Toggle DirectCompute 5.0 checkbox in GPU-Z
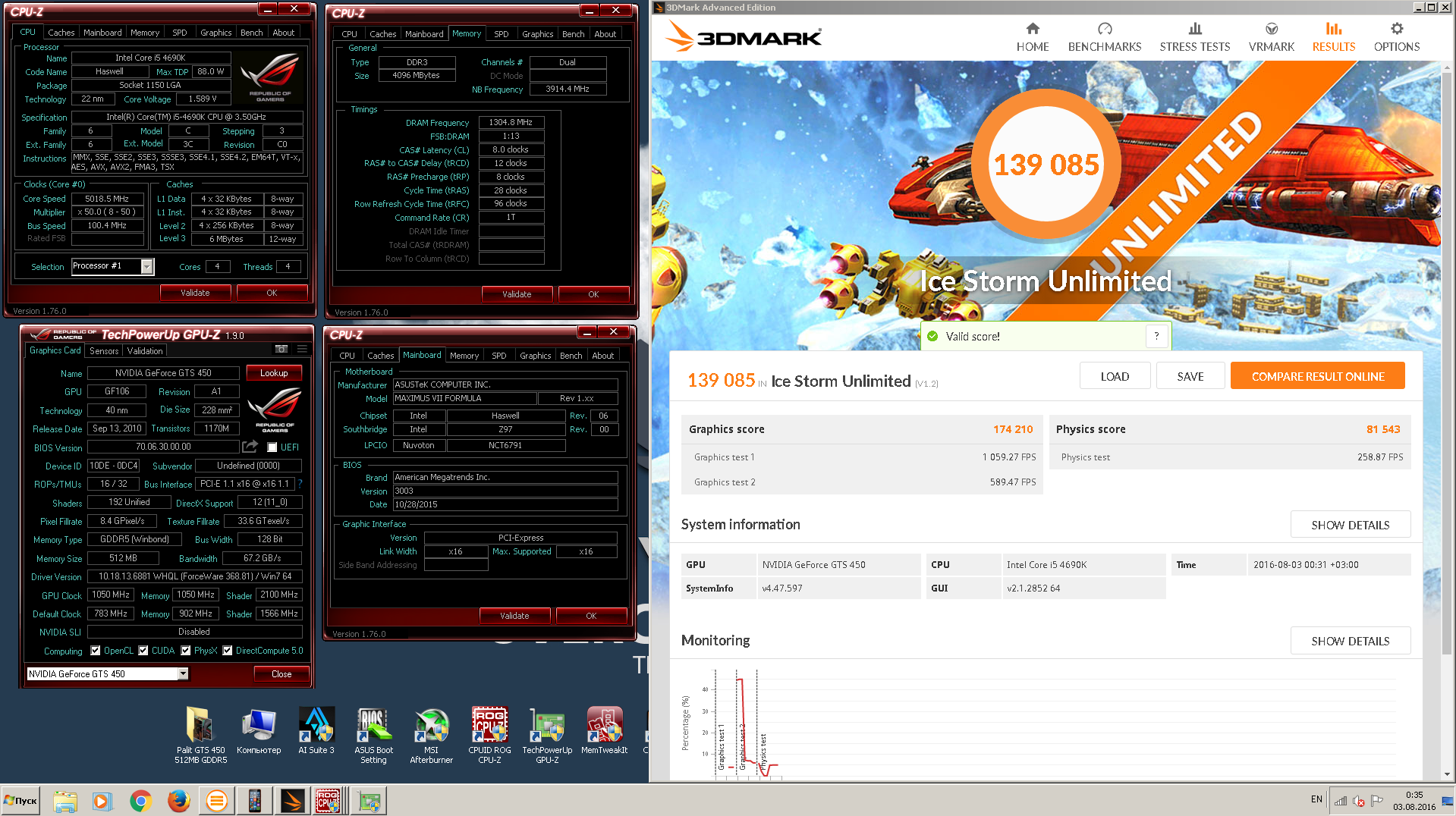 [x=227, y=651]
